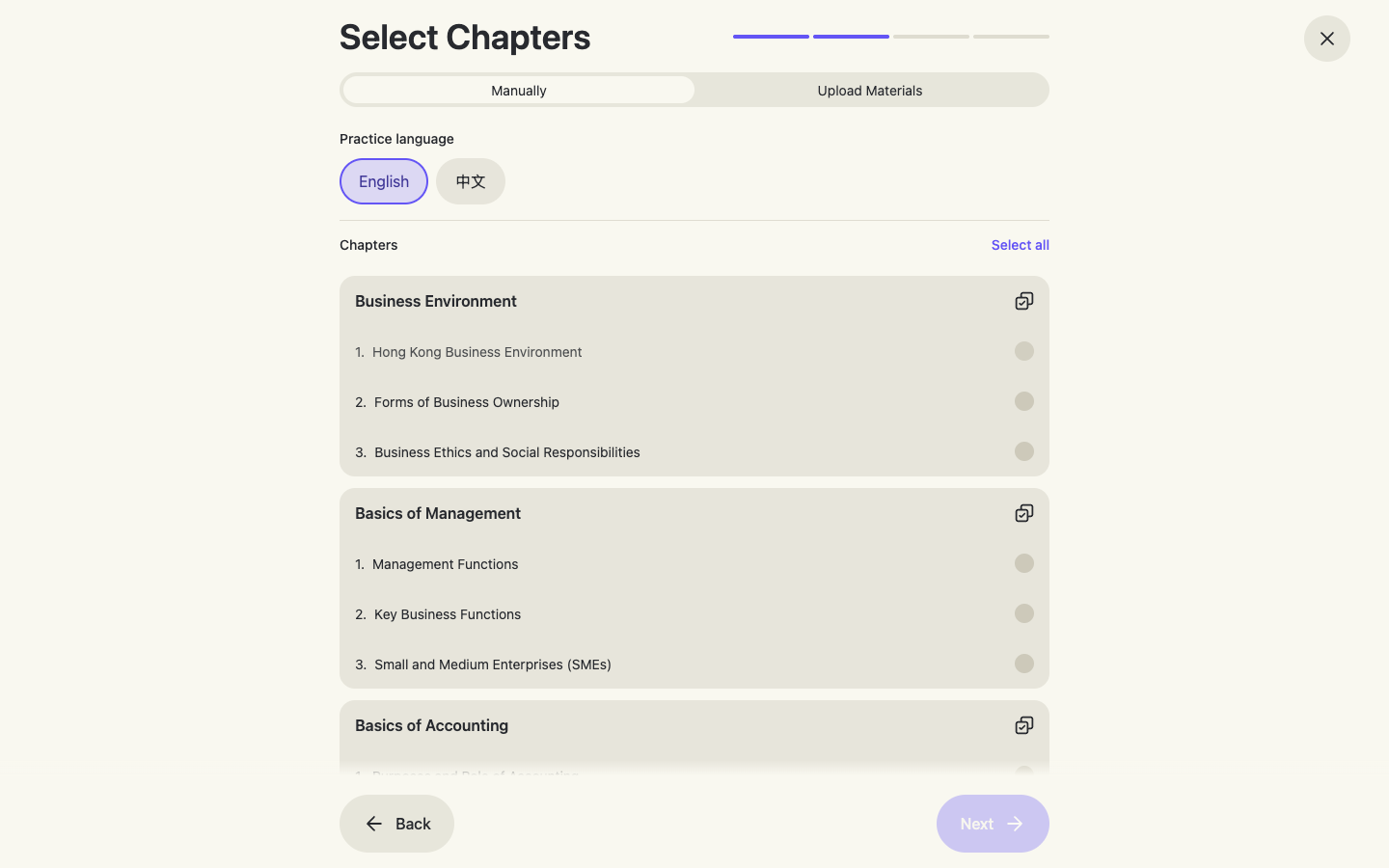Select all in Basics of Accounting icon
This screenshot has width=1389, height=868.
click(x=1024, y=725)
